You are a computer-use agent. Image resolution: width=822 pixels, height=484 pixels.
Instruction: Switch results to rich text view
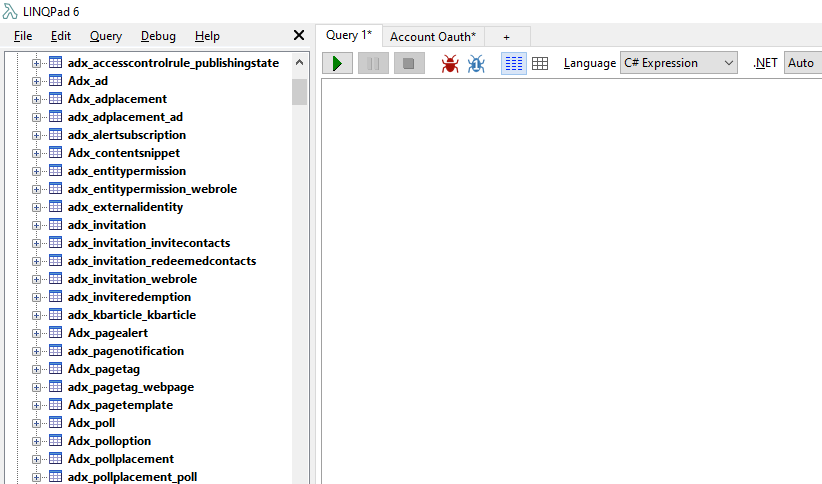[514, 63]
